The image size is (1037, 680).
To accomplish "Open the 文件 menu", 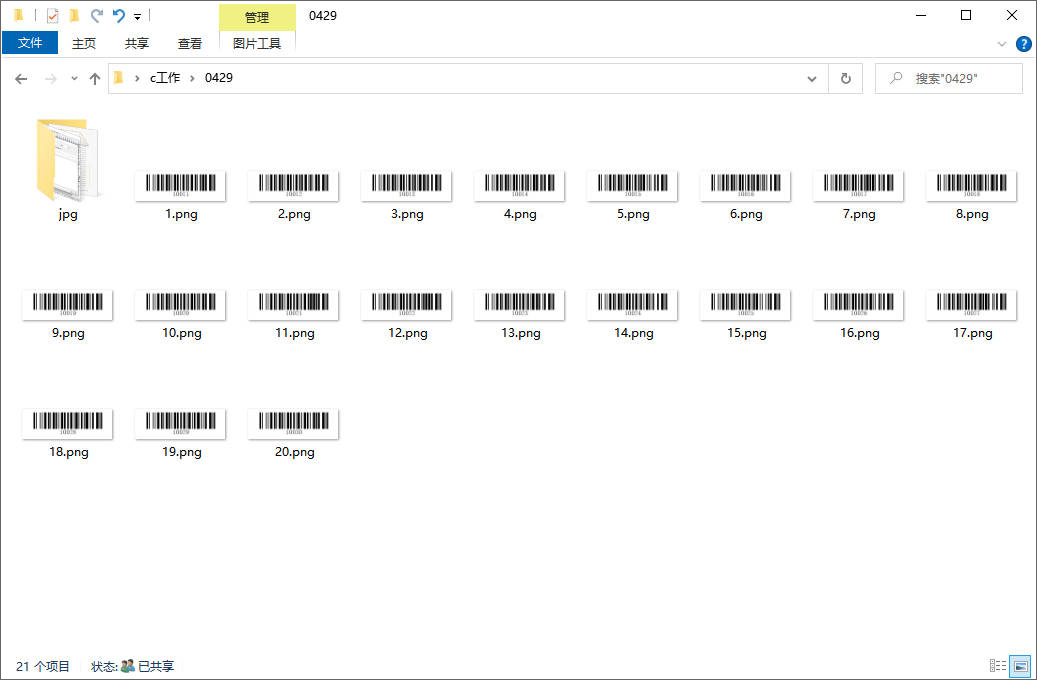I will (30, 43).
